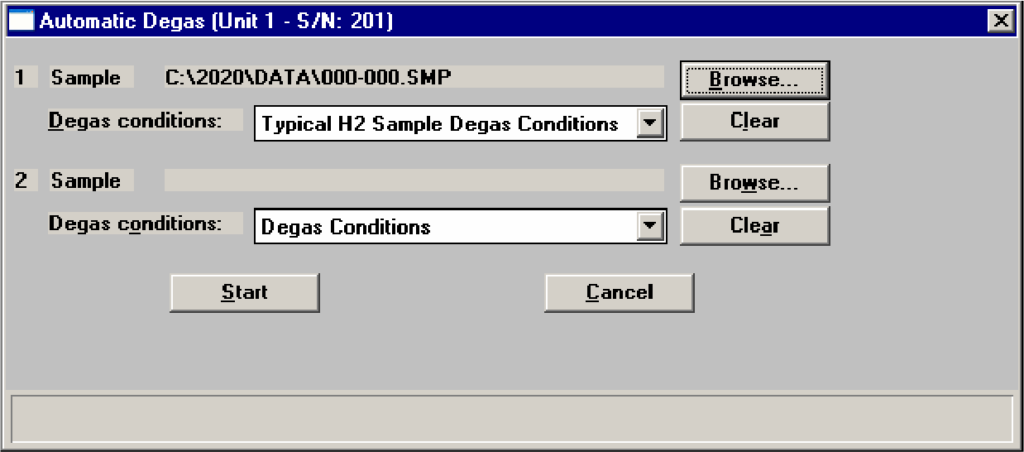Clear the sample 1 selection

point(754,121)
